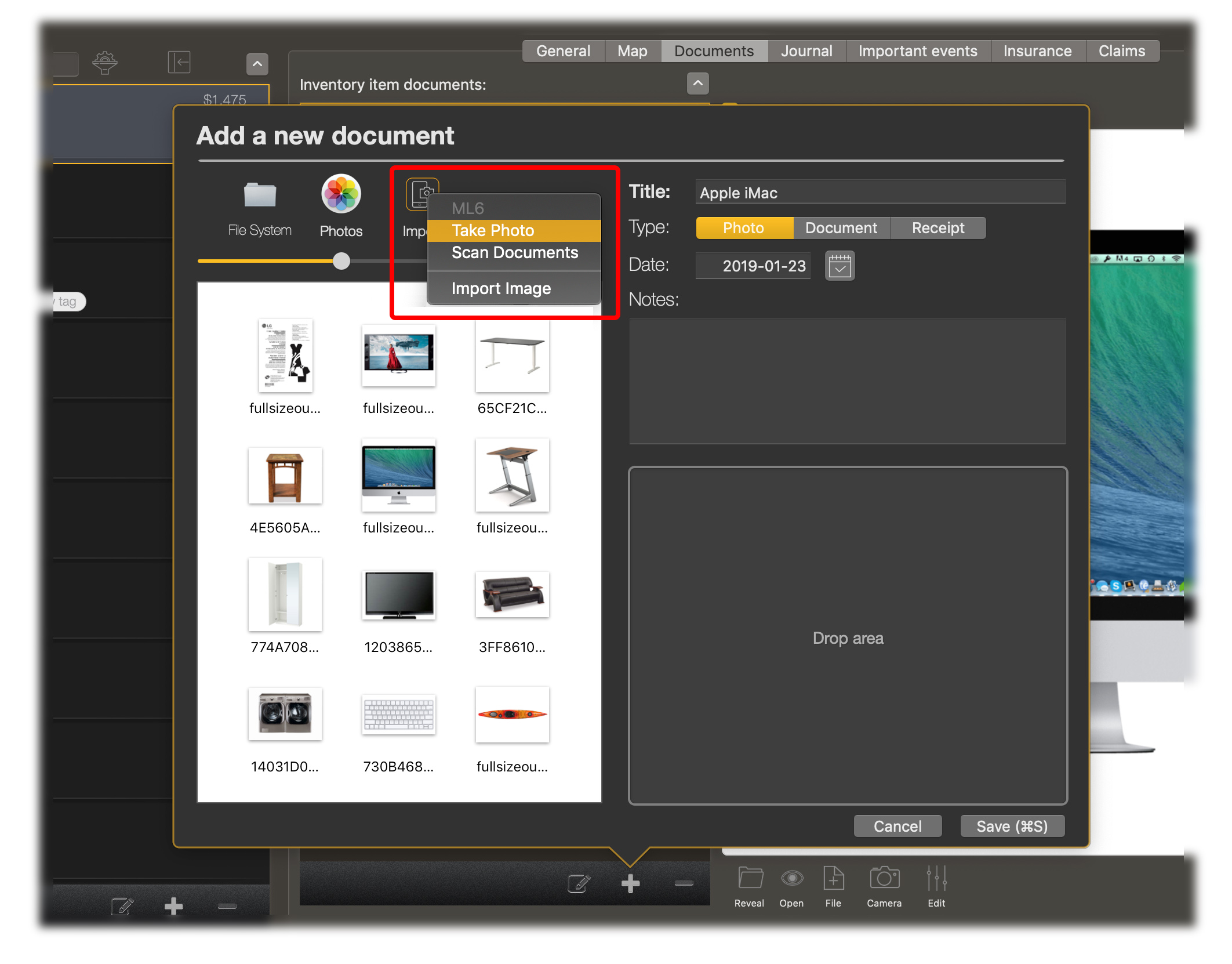Screen dimensions: 1232x964
Task: Click the Save (⌘S) button
Action: pyautogui.click(x=1012, y=826)
